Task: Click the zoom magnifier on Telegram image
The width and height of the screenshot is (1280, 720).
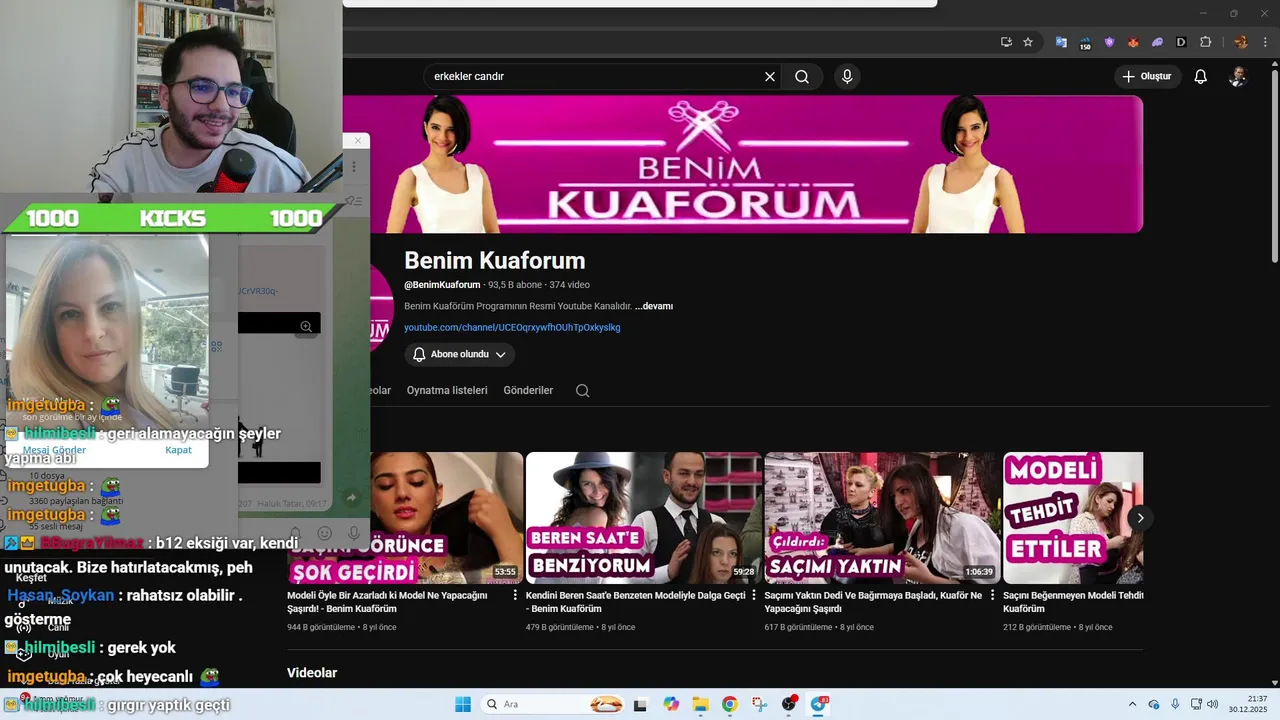Action: (x=306, y=326)
